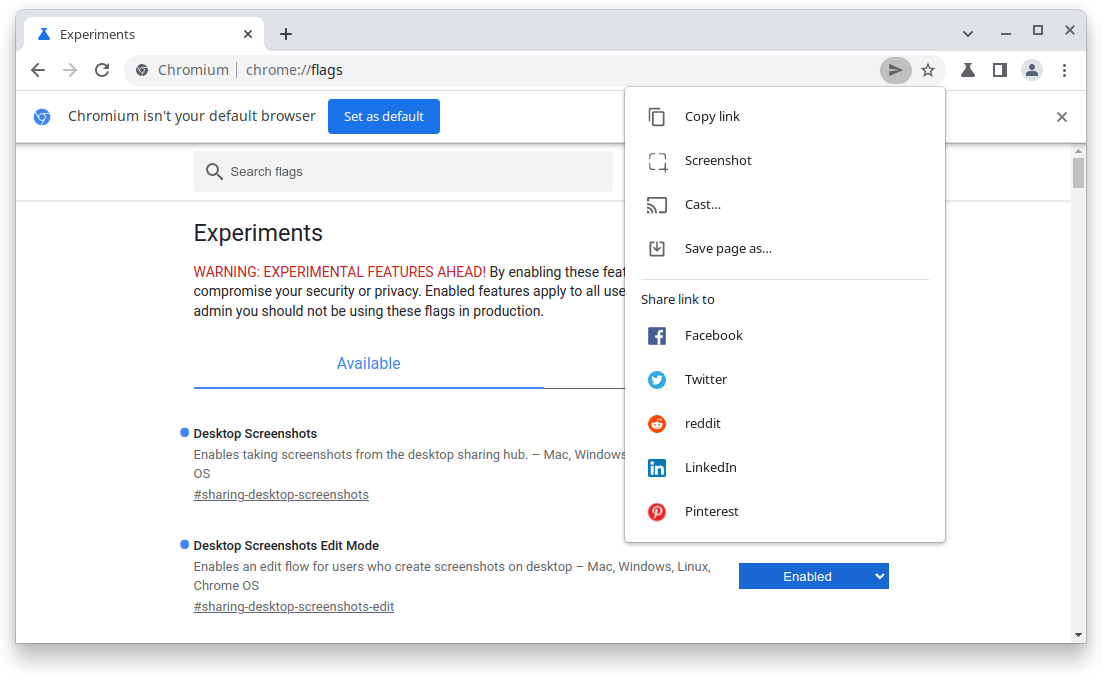The height and width of the screenshot is (675, 1102).
Task: Open the side panel icon
Action: (999, 70)
